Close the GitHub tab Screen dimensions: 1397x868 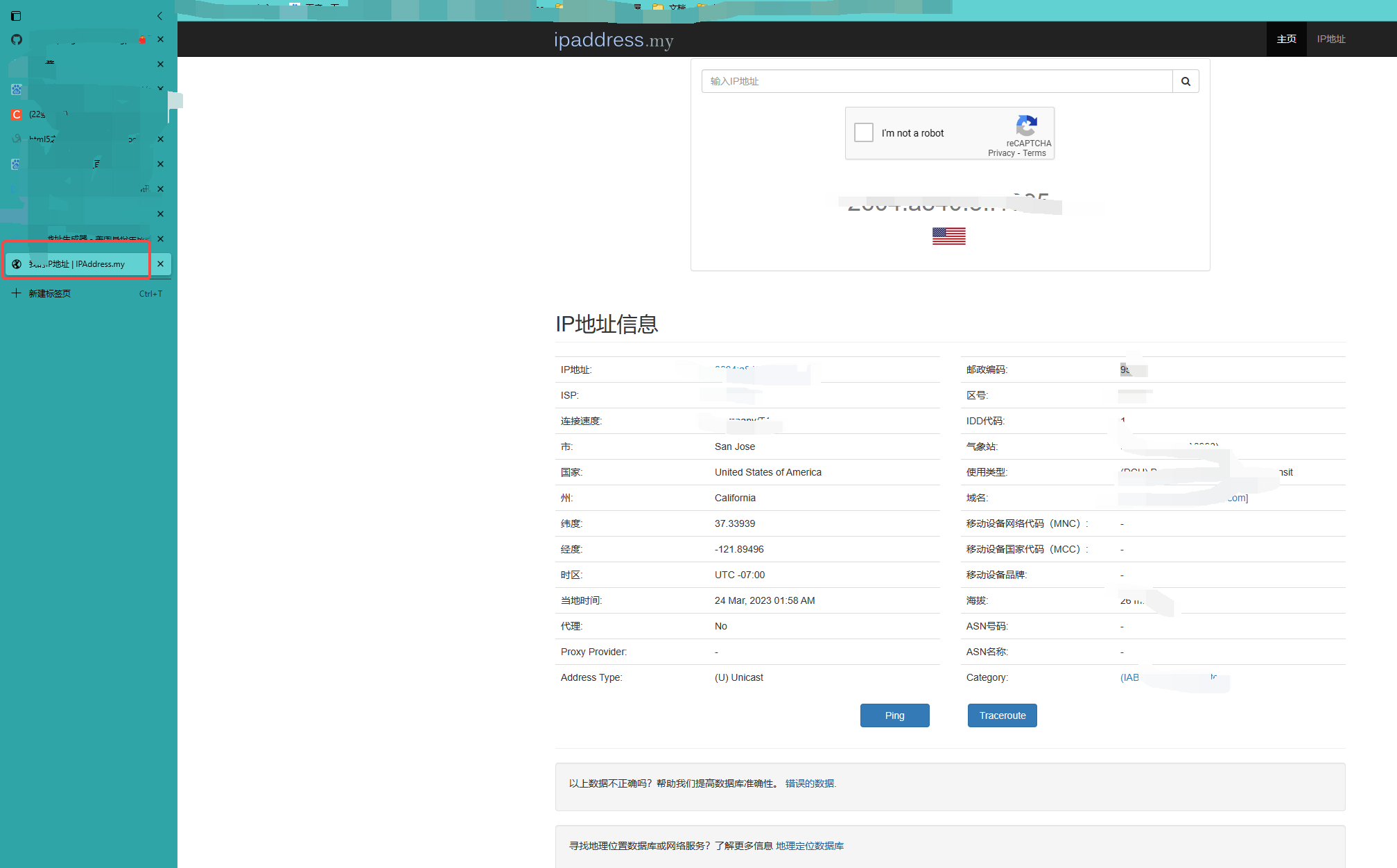pyautogui.click(x=160, y=40)
